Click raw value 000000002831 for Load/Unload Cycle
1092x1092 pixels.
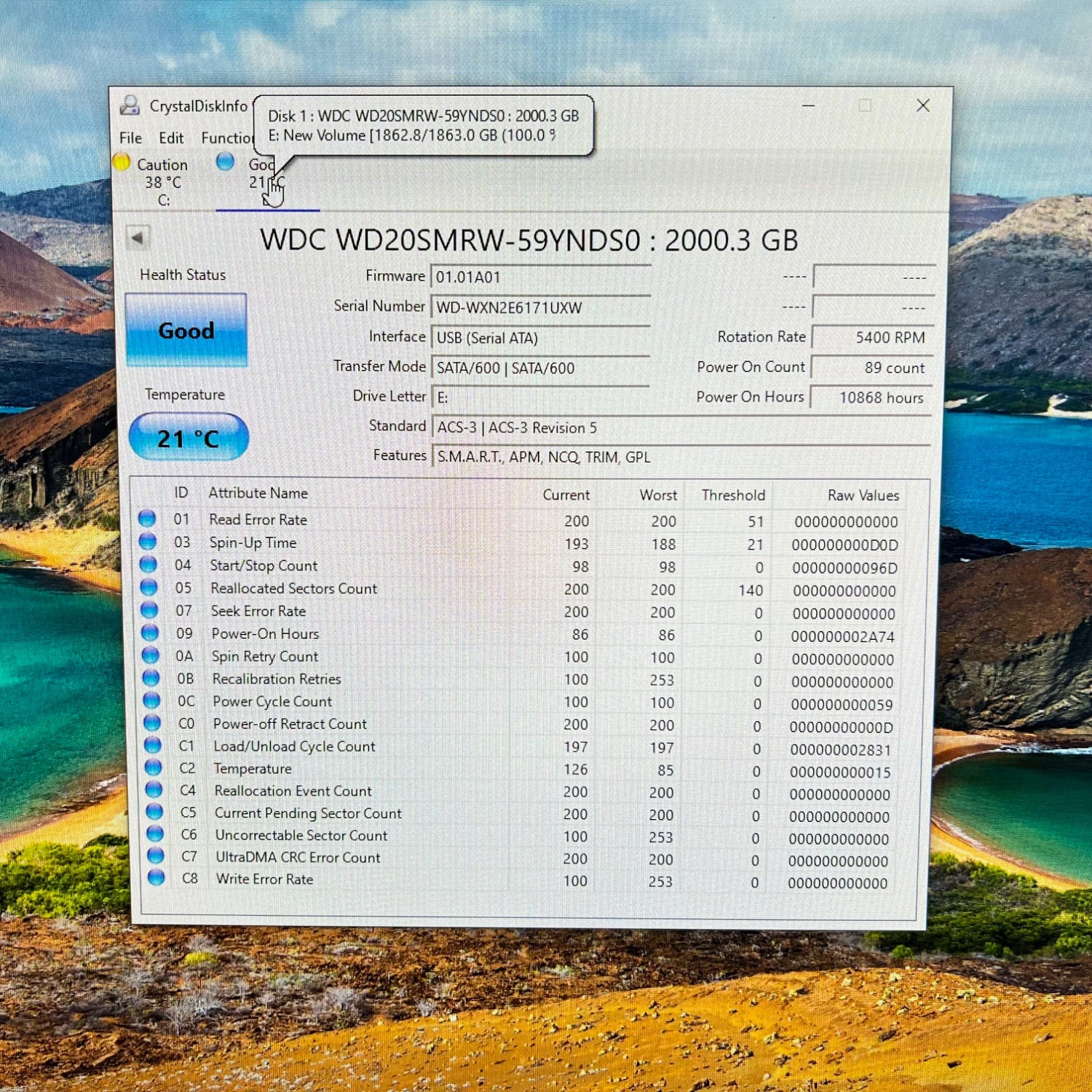840,750
